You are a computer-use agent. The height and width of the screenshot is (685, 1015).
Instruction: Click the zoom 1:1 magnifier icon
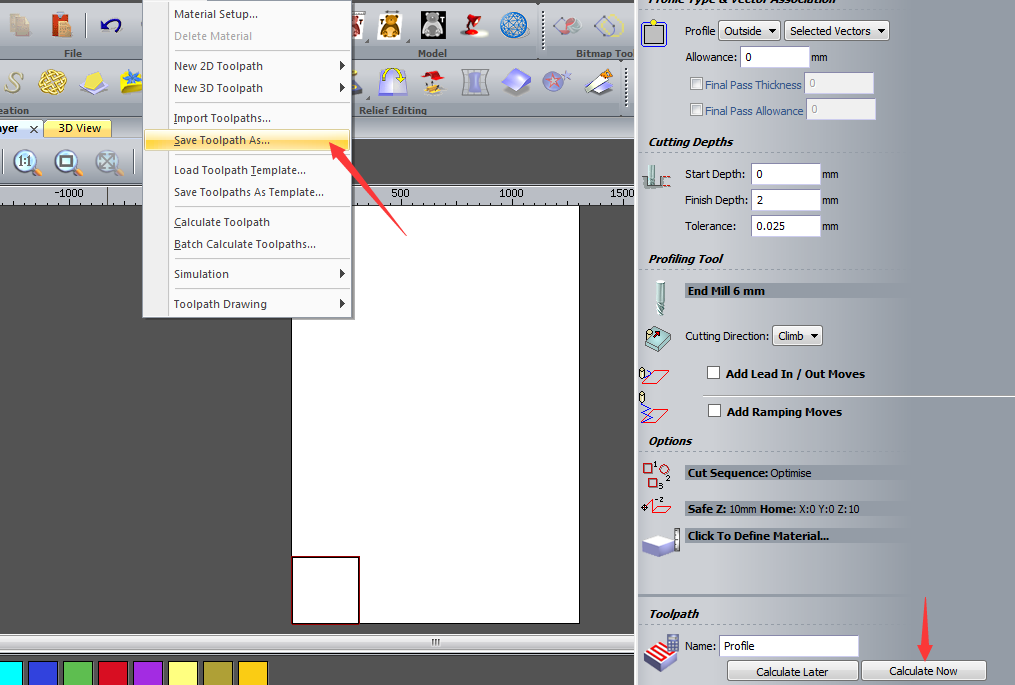pos(26,162)
